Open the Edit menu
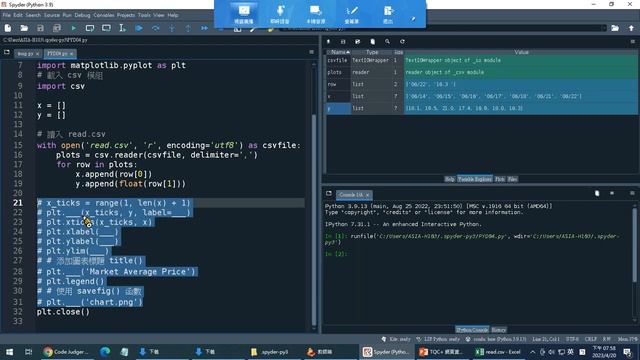Viewport: 640px width, 360px height. coord(18,15)
